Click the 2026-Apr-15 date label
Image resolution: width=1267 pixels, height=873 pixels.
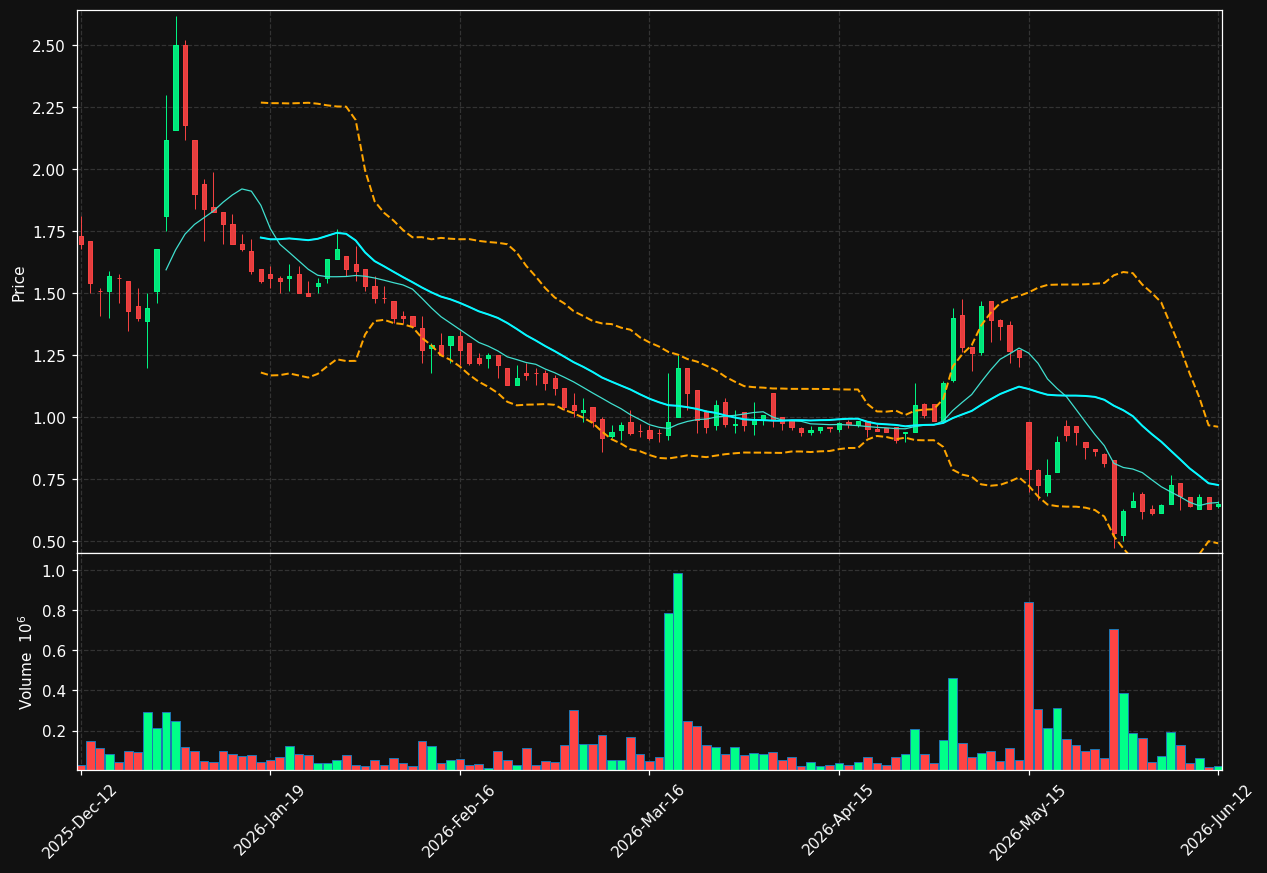point(838,820)
